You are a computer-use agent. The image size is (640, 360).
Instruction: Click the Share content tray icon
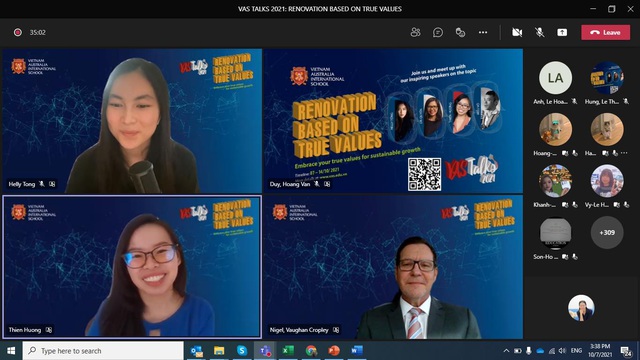click(562, 32)
